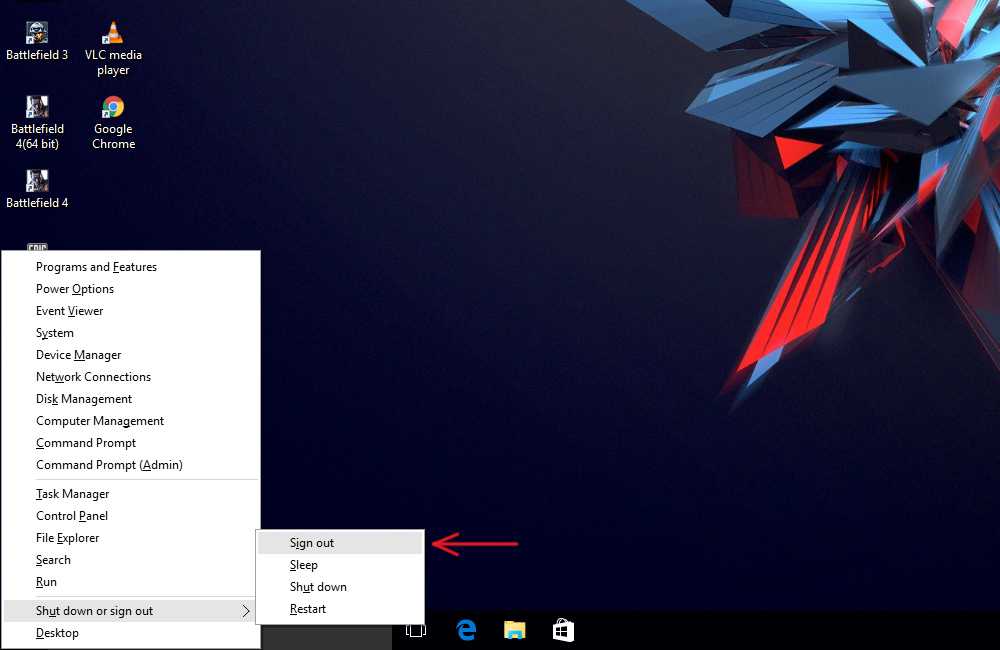The width and height of the screenshot is (1000, 650).
Task: Open the File Explorer folder icon on the taskbar
Action: [515, 631]
